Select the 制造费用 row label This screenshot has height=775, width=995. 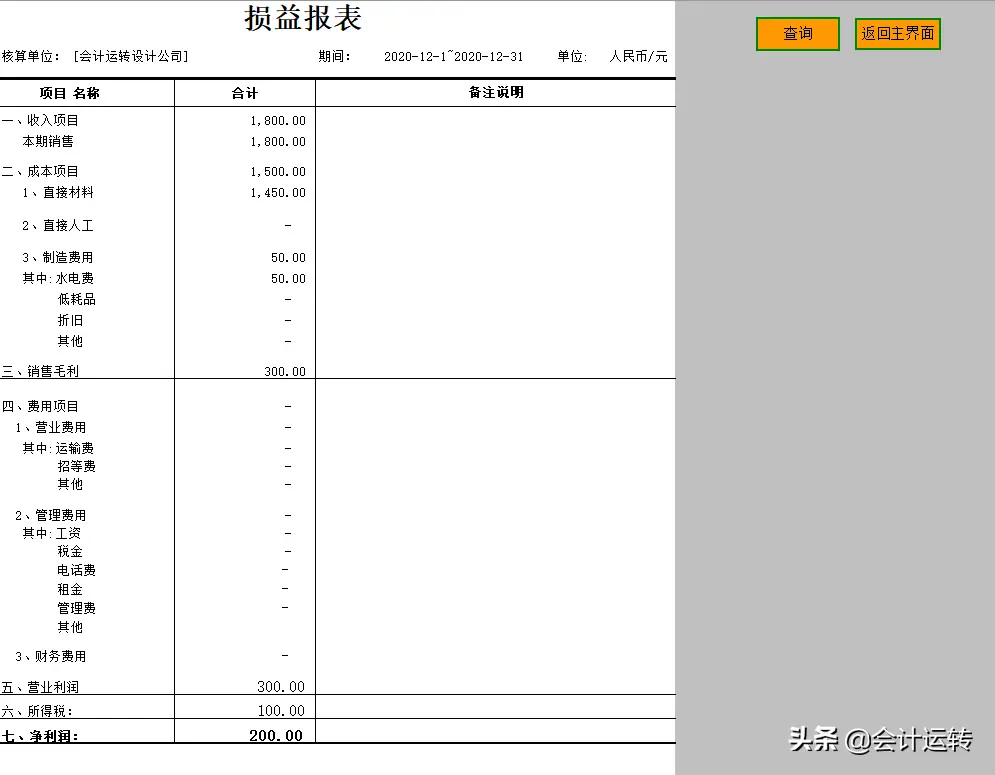[x=58, y=258]
